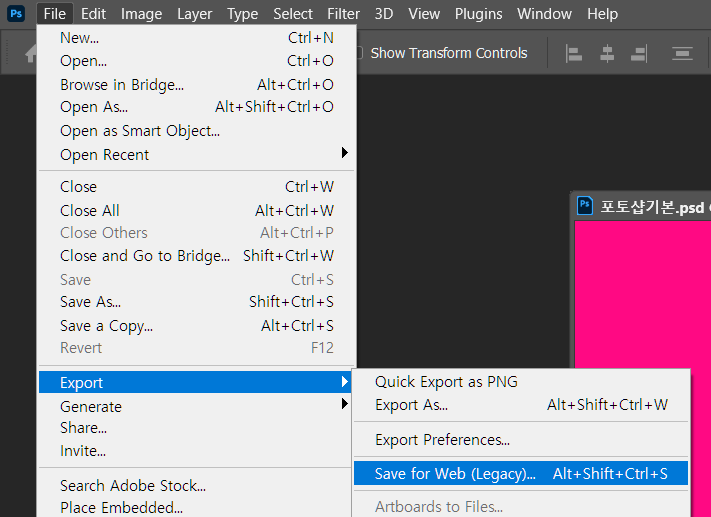This screenshot has height=517, width=711.
Task: Open the Select menu
Action: click(293, 14)
